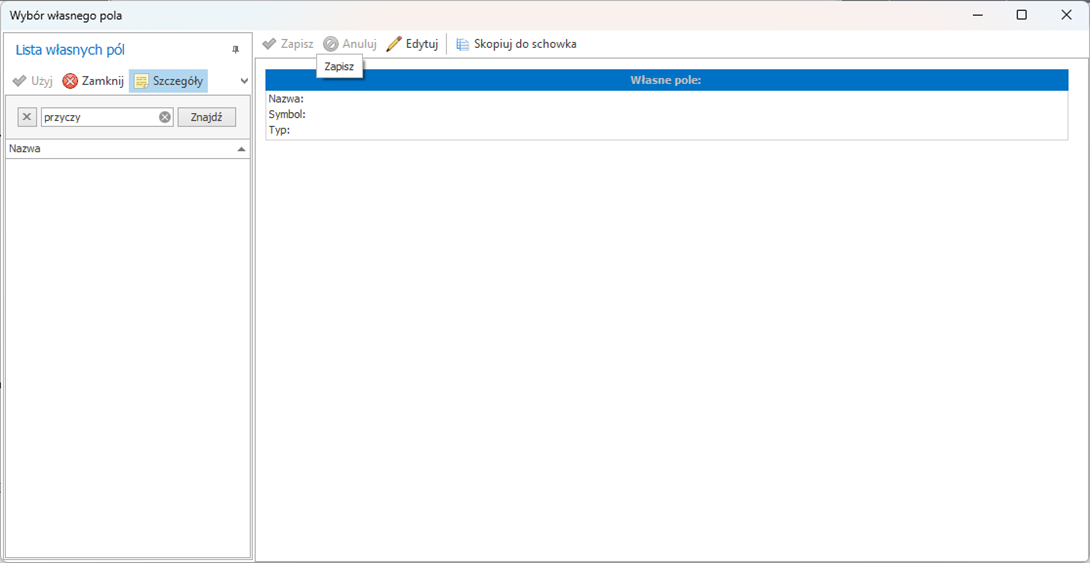Click the Użyj checkmark button

coord(32,81)
